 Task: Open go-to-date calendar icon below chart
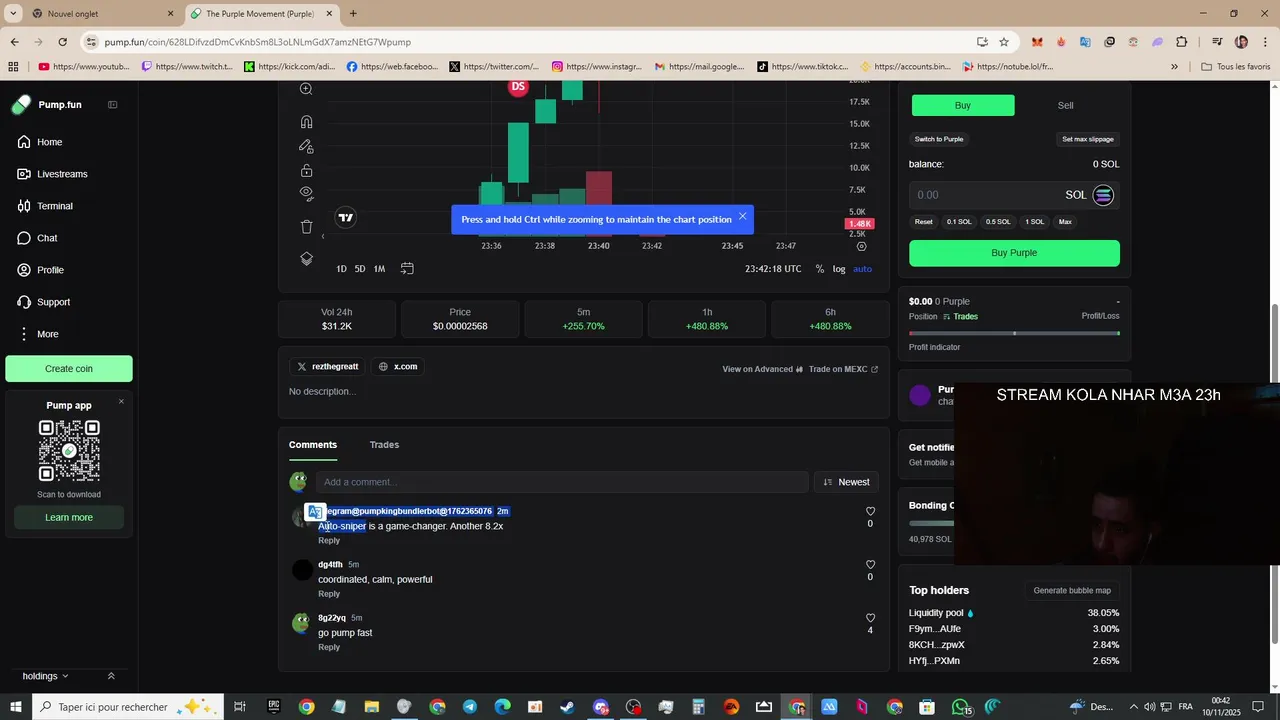click(x=407, y=269)
